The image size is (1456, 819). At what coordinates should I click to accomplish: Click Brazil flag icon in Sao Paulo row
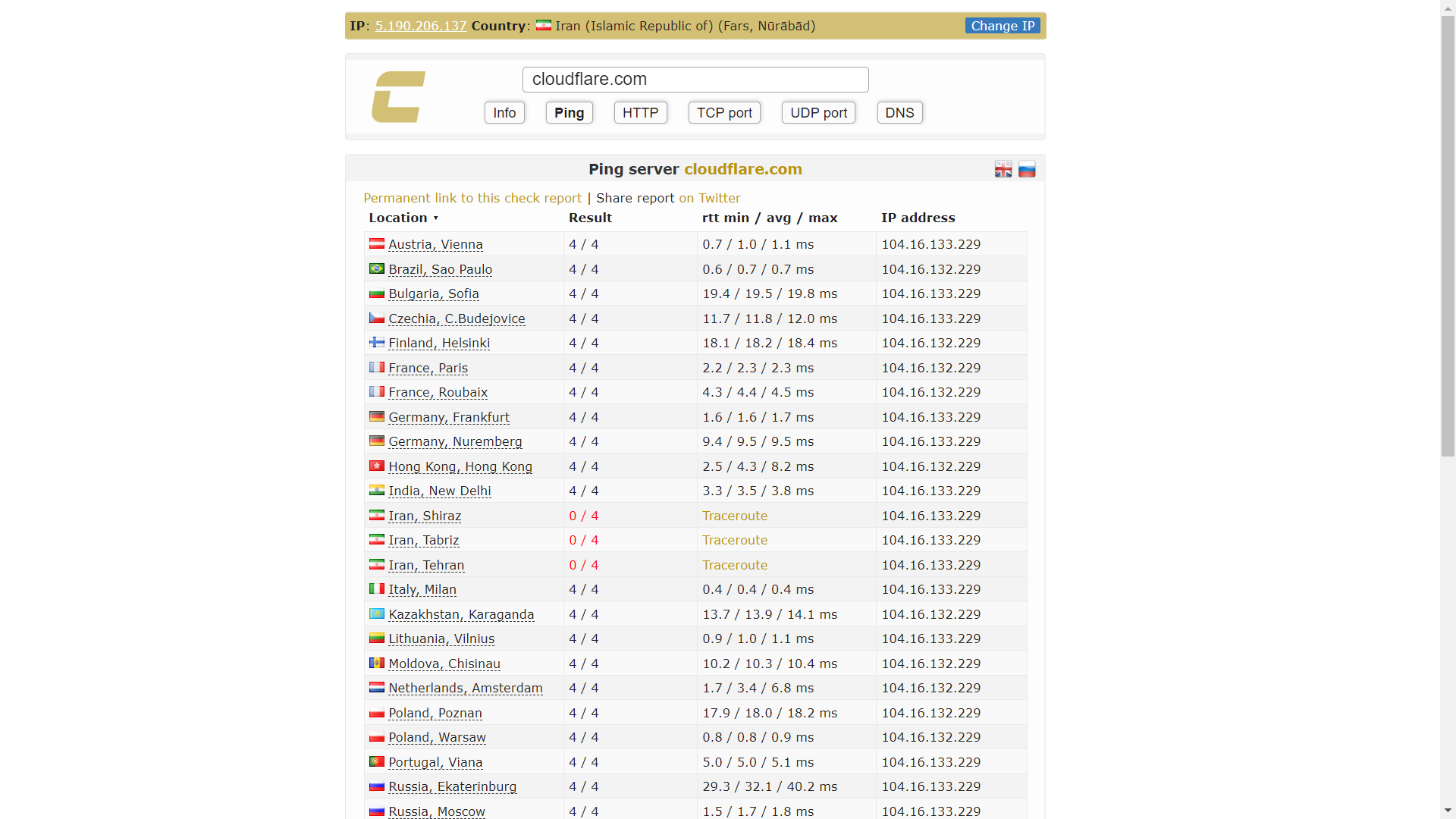377,268
